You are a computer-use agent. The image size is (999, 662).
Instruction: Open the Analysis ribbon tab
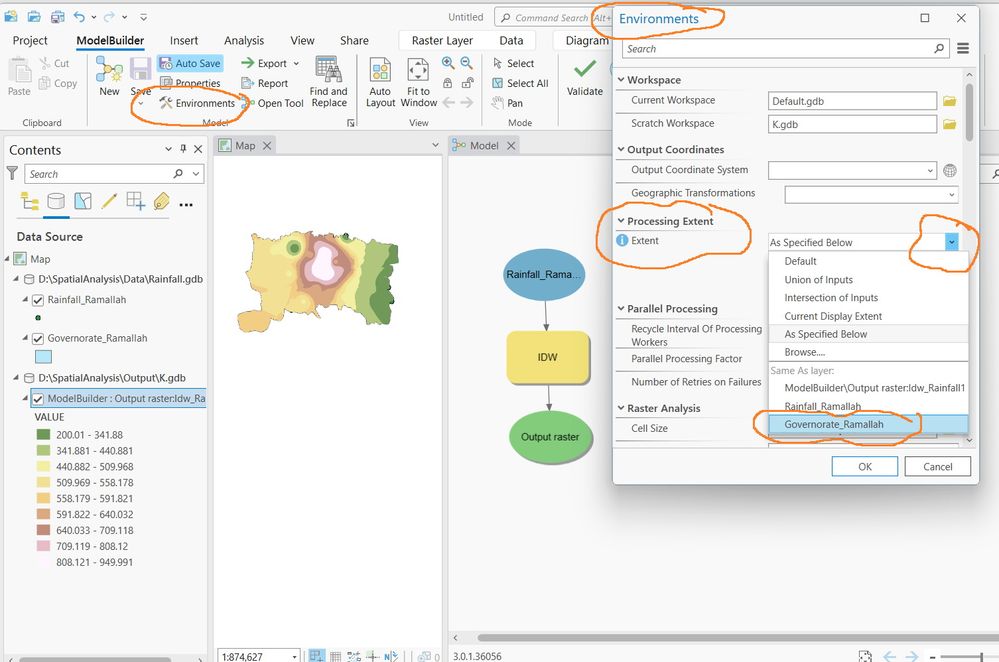tap(243, 41)
